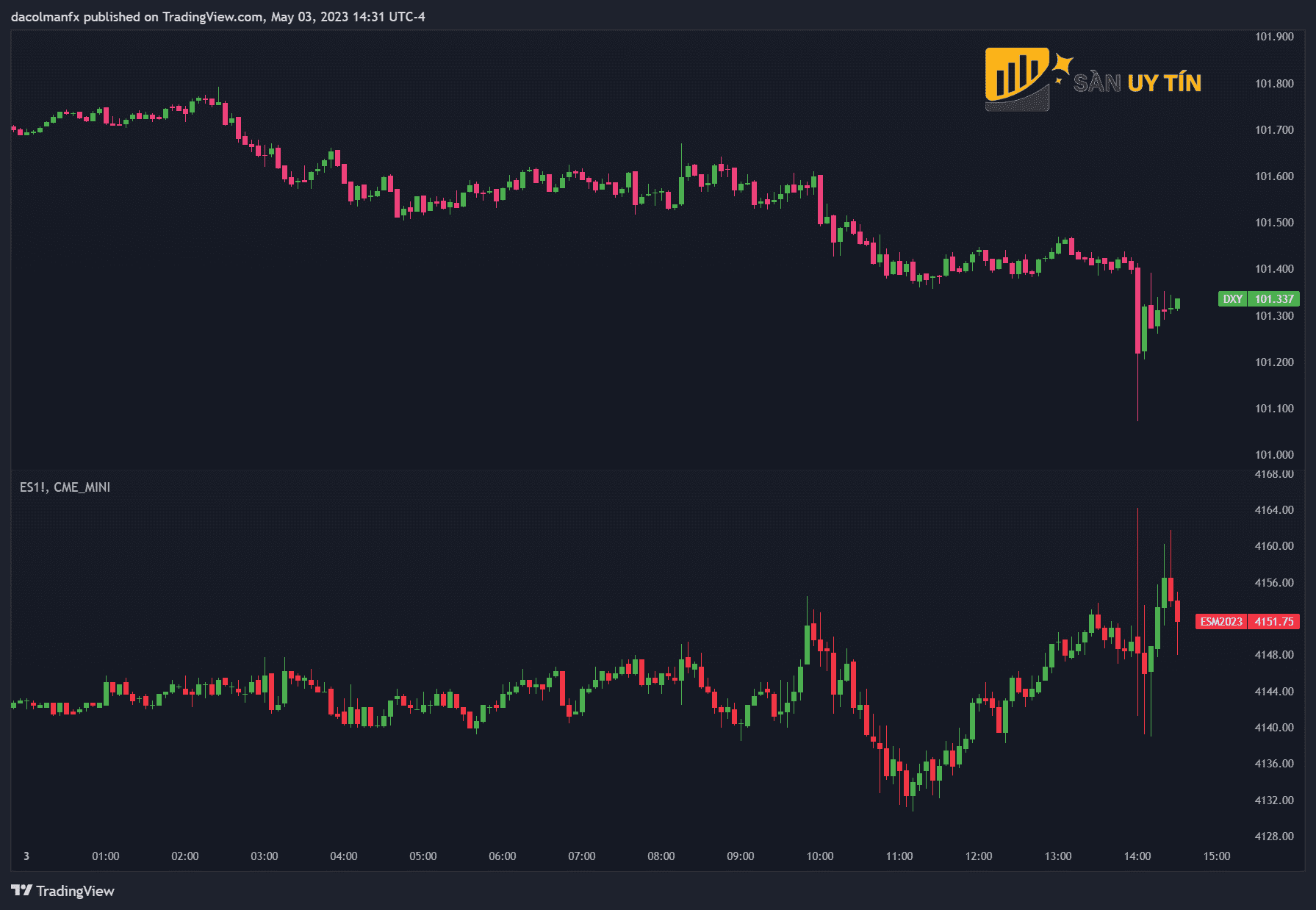
Task: Click the 12:00 time axis label
Action: coord(979,856)
